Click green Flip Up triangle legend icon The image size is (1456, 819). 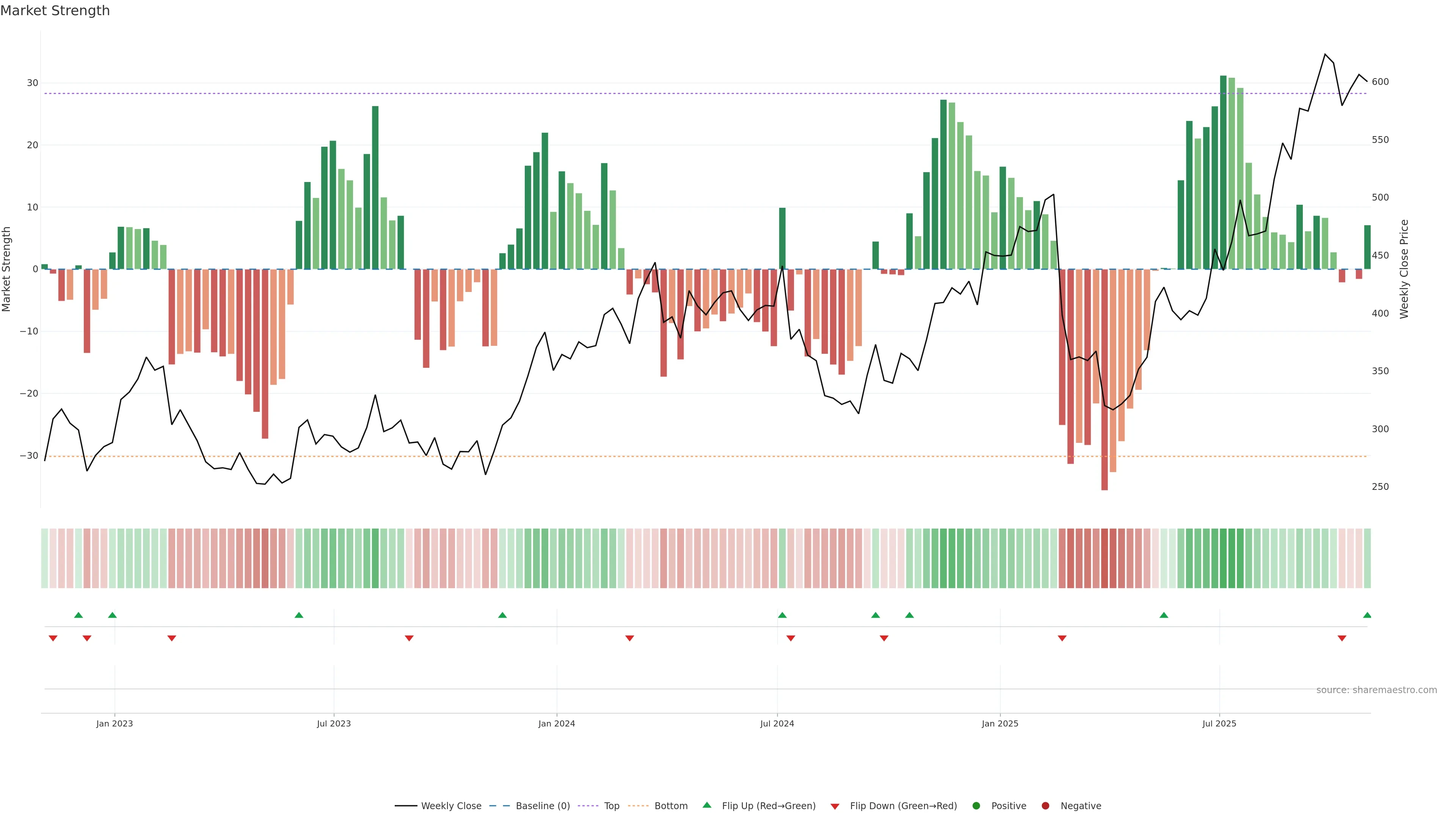pos(706,805)
